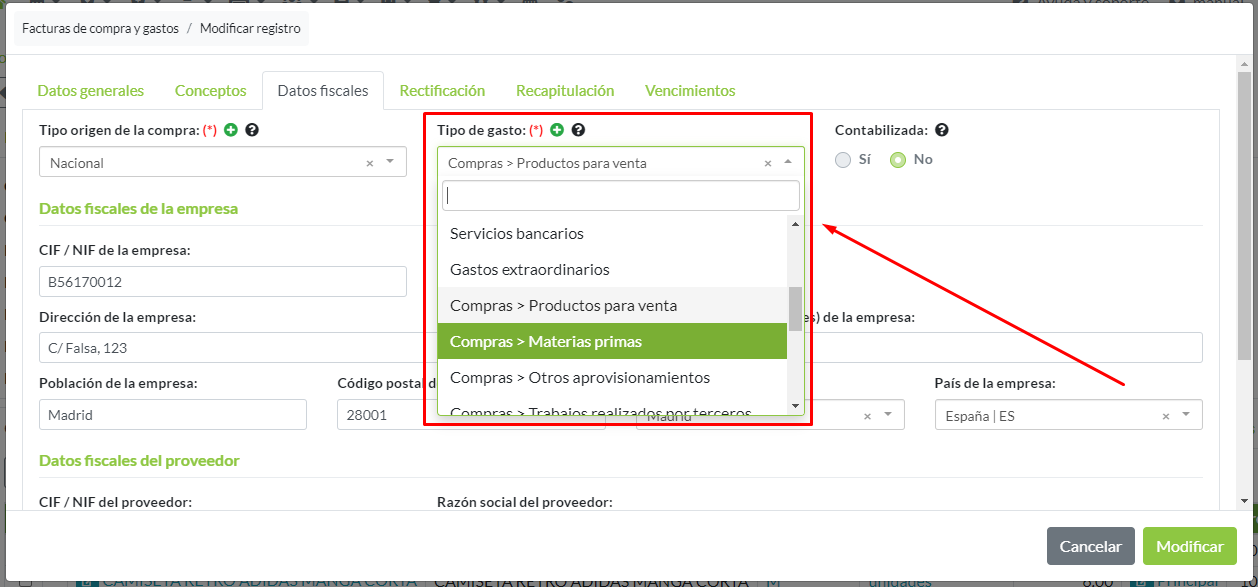
Task: Click help question icon beside Tipo de gasto
Action: click(x=578, y=130)
